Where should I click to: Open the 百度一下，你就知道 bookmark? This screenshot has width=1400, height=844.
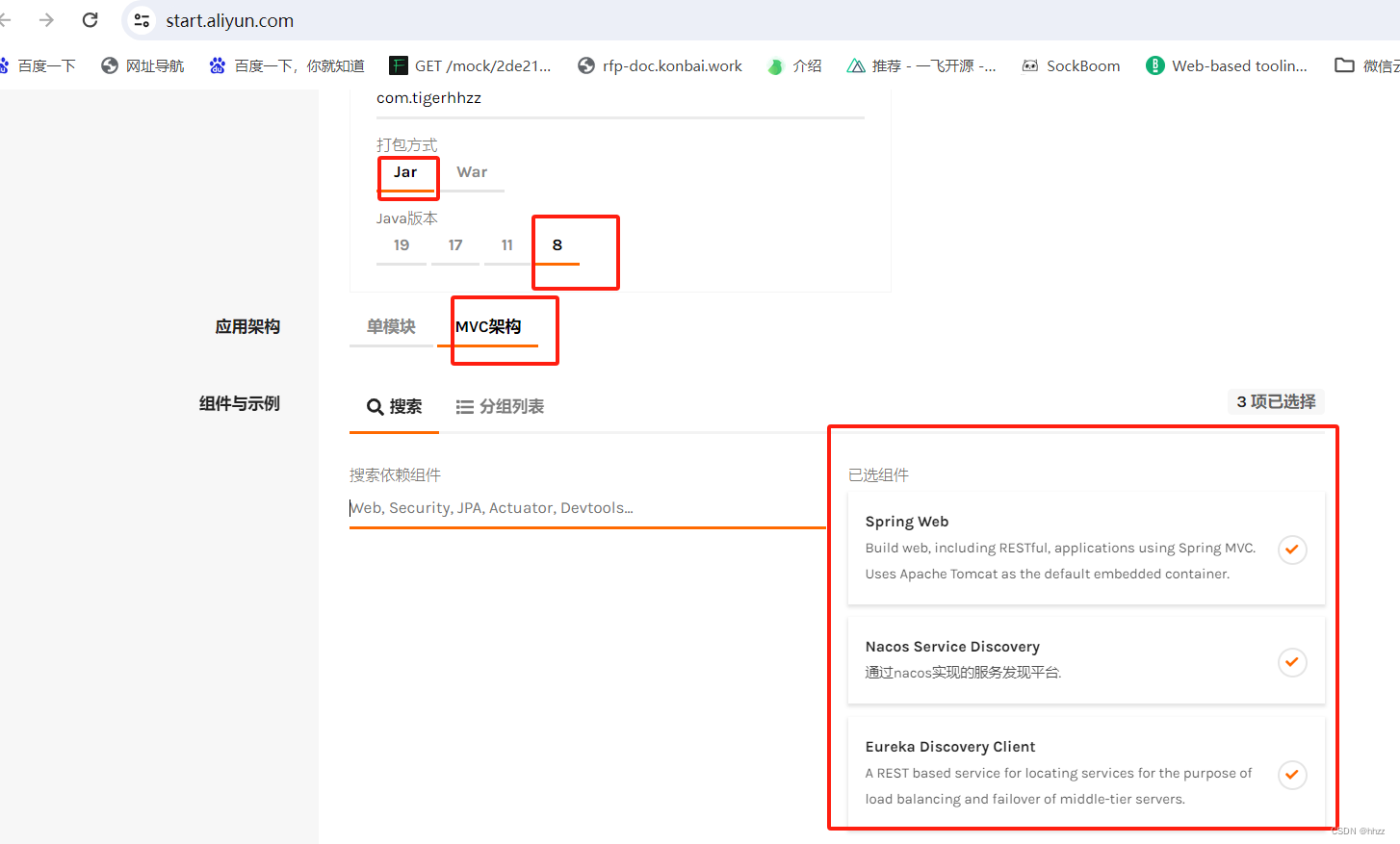click(287, 65)
